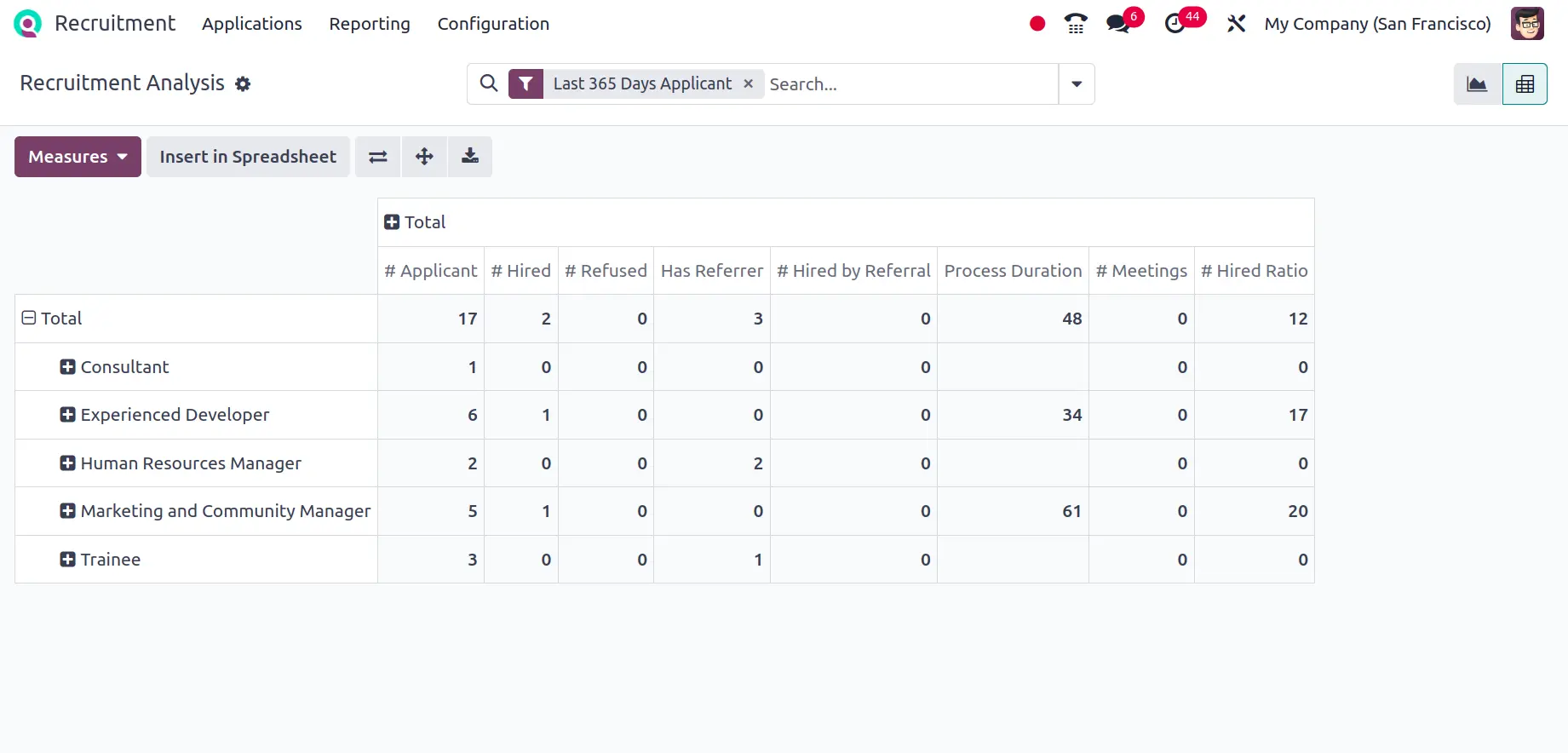Download the pivot table as xlsx
This screenshot has height=753, width=1568.
(469, 157)
